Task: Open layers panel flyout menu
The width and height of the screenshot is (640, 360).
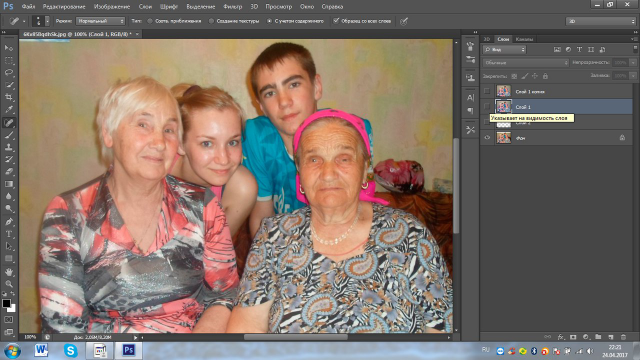Action: 634,39
